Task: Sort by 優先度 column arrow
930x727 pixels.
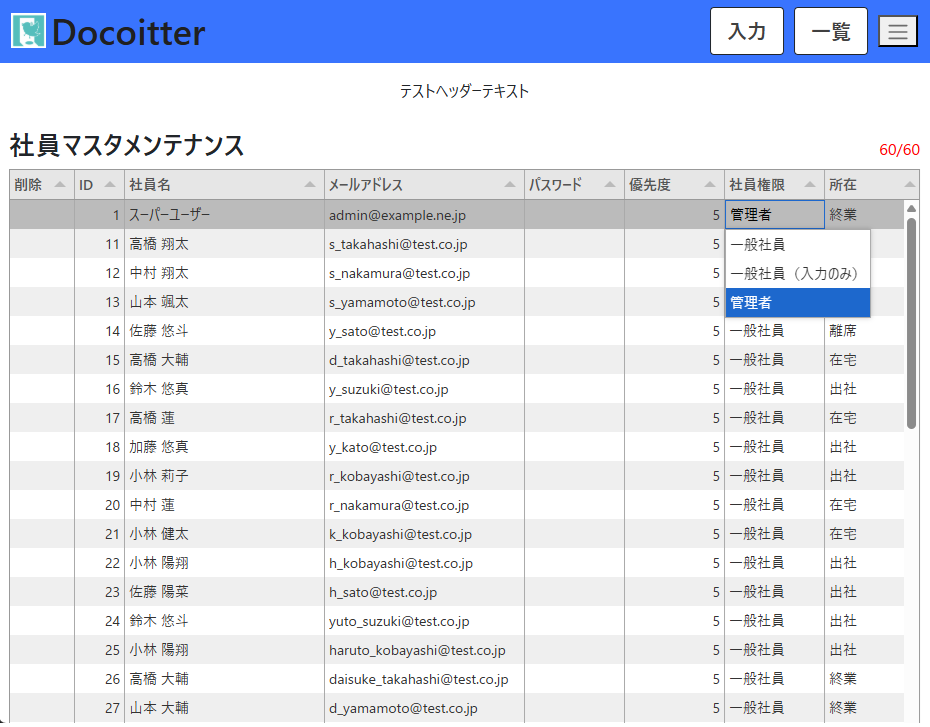Action: click(709, 185)
